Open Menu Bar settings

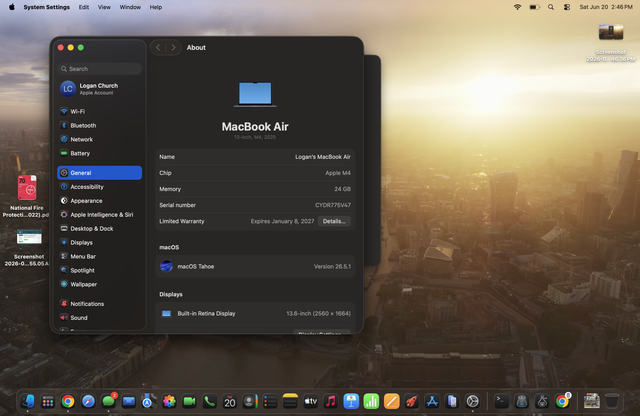coord(100,256)
